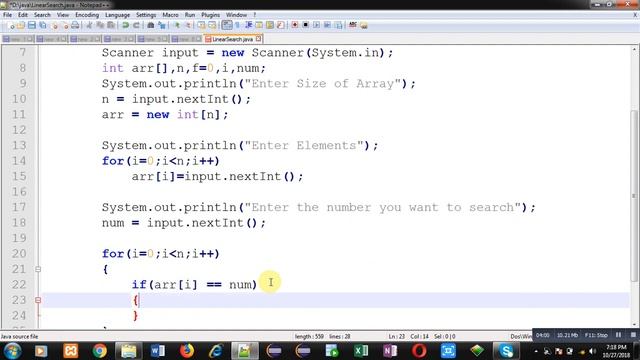
Task: Click the volume speaker tray icon
Action: pyautogui.click(x=592, y=351)
